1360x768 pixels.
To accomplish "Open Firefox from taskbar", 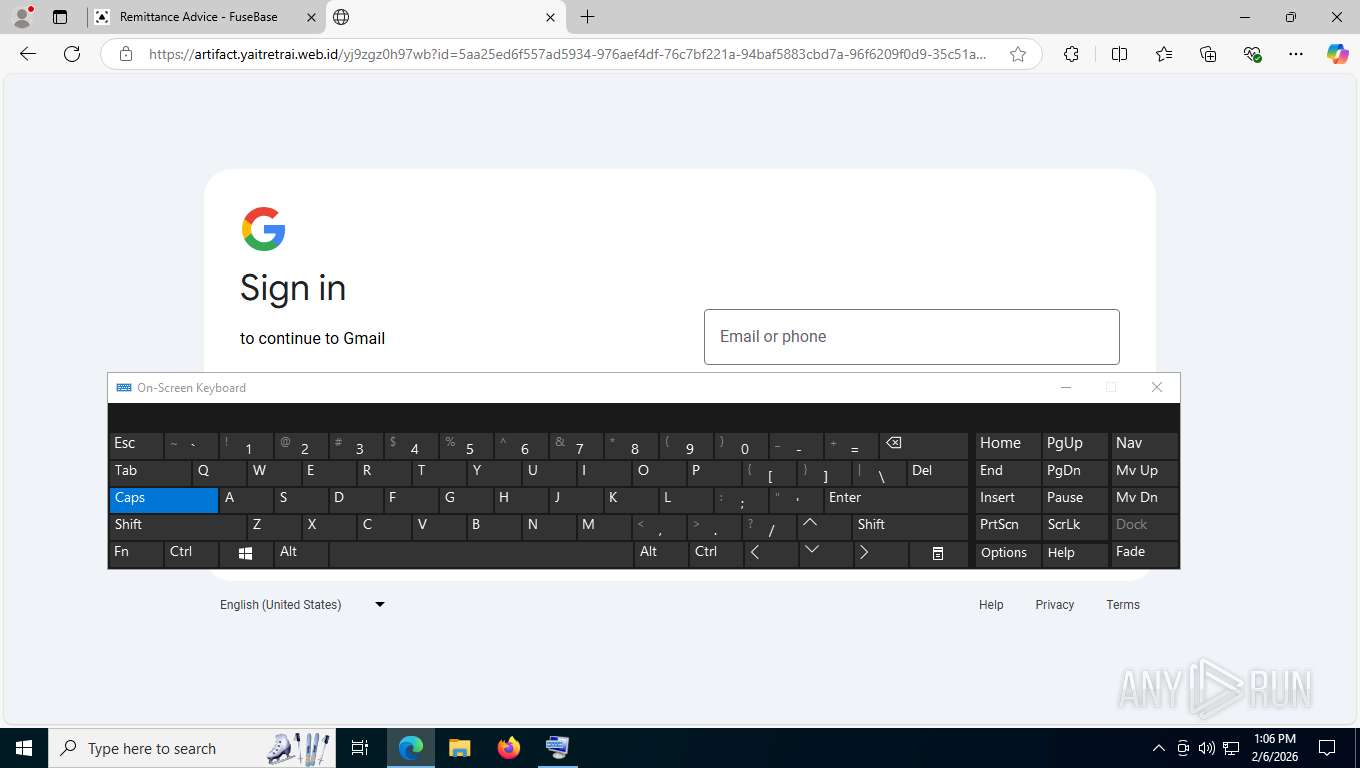I will [509, 748].
